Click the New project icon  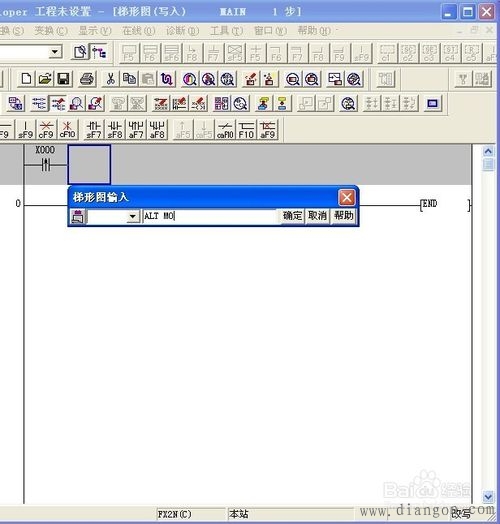pos(26,79)
